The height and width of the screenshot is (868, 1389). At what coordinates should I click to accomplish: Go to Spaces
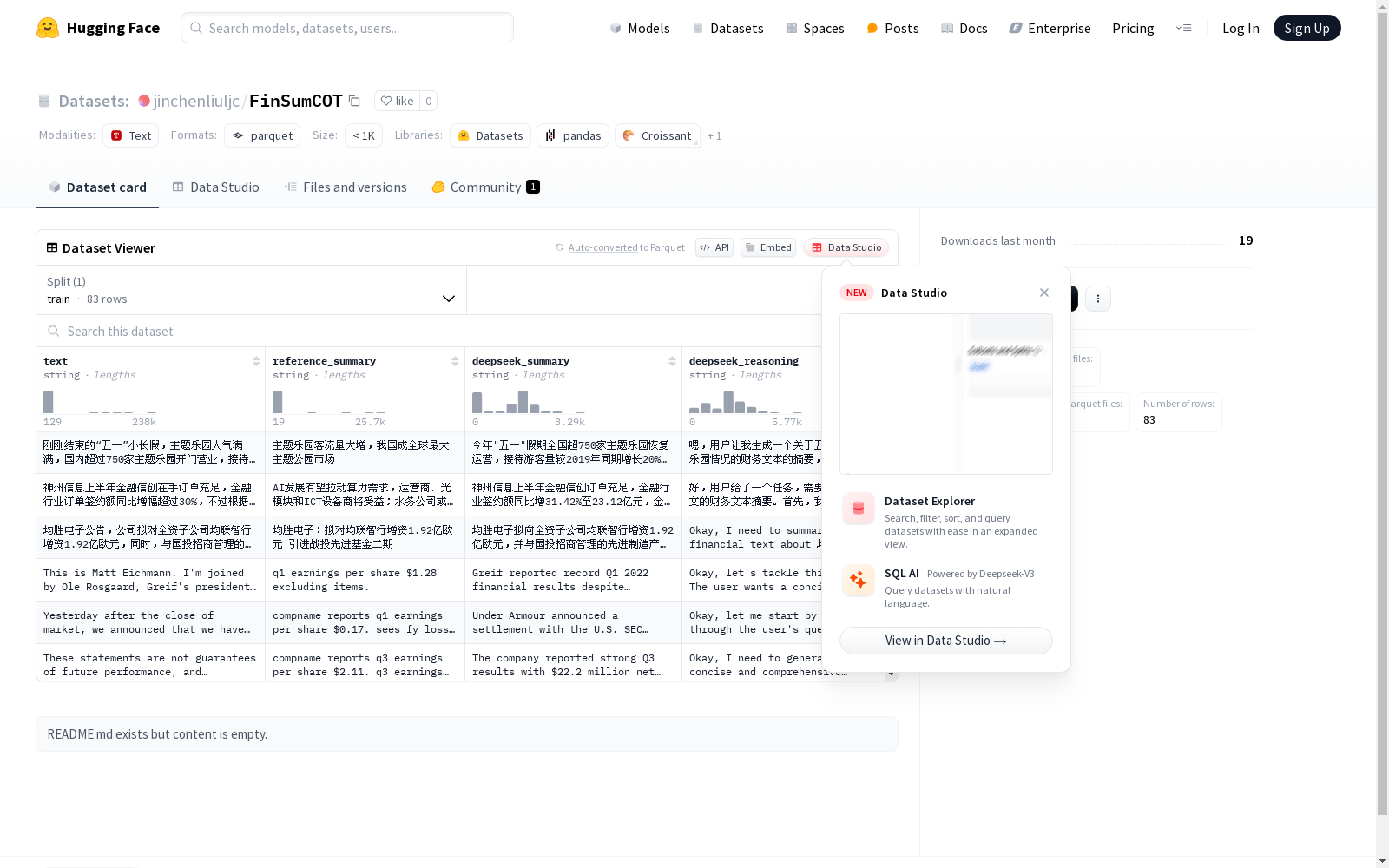coord(814,28)
